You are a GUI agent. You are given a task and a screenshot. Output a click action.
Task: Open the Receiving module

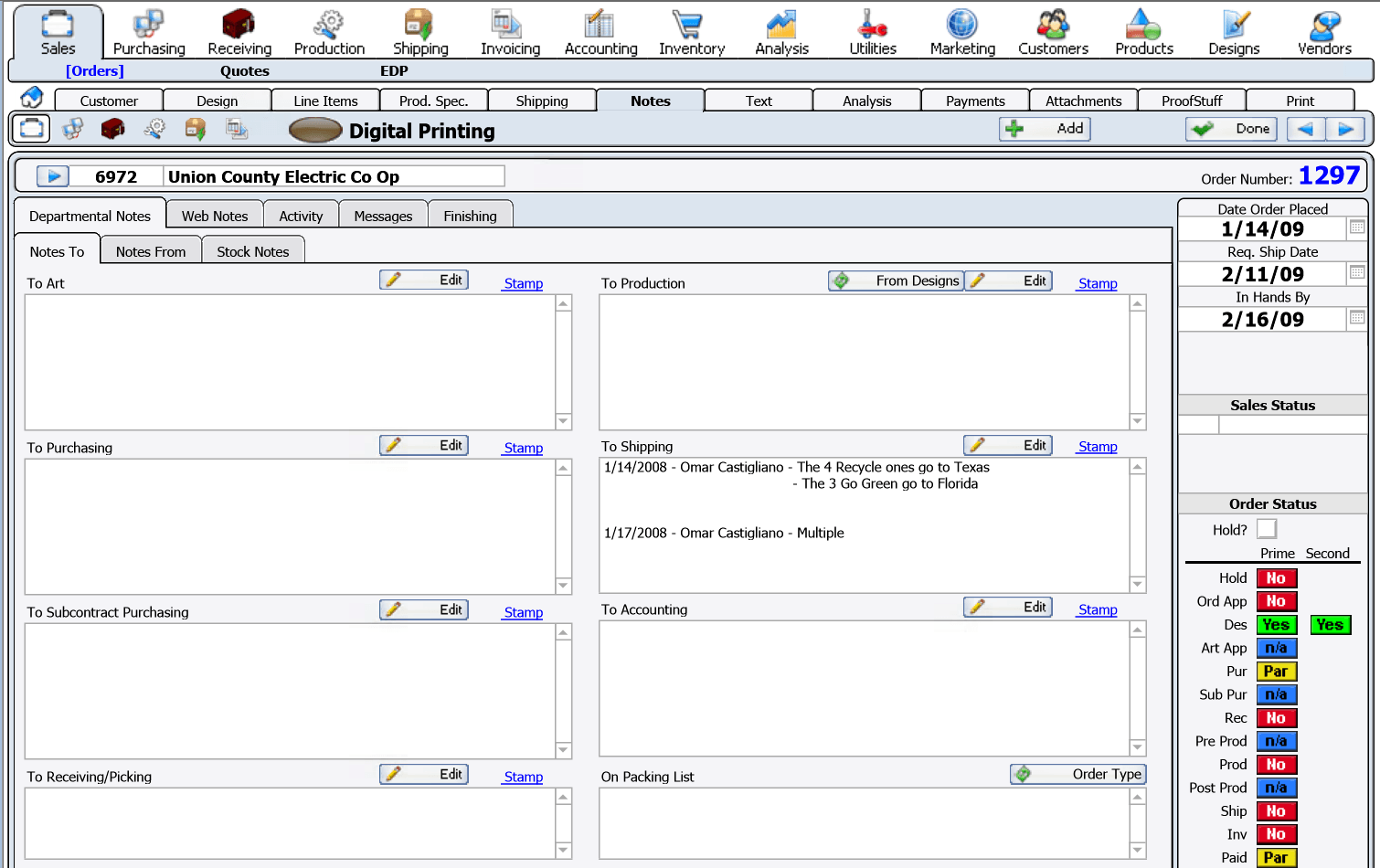239,32
